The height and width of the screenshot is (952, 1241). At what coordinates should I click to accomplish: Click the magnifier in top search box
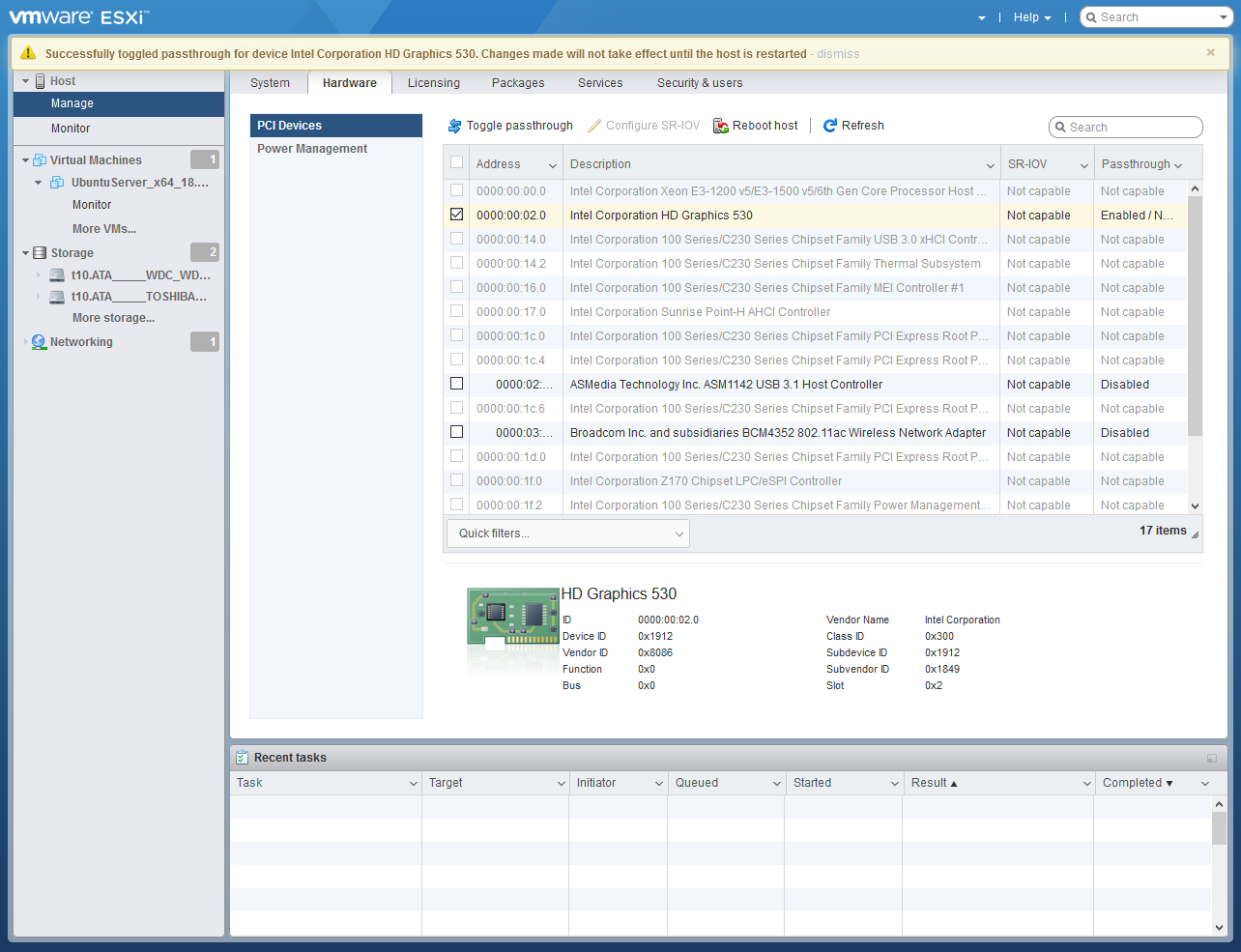pos(1091,17)
